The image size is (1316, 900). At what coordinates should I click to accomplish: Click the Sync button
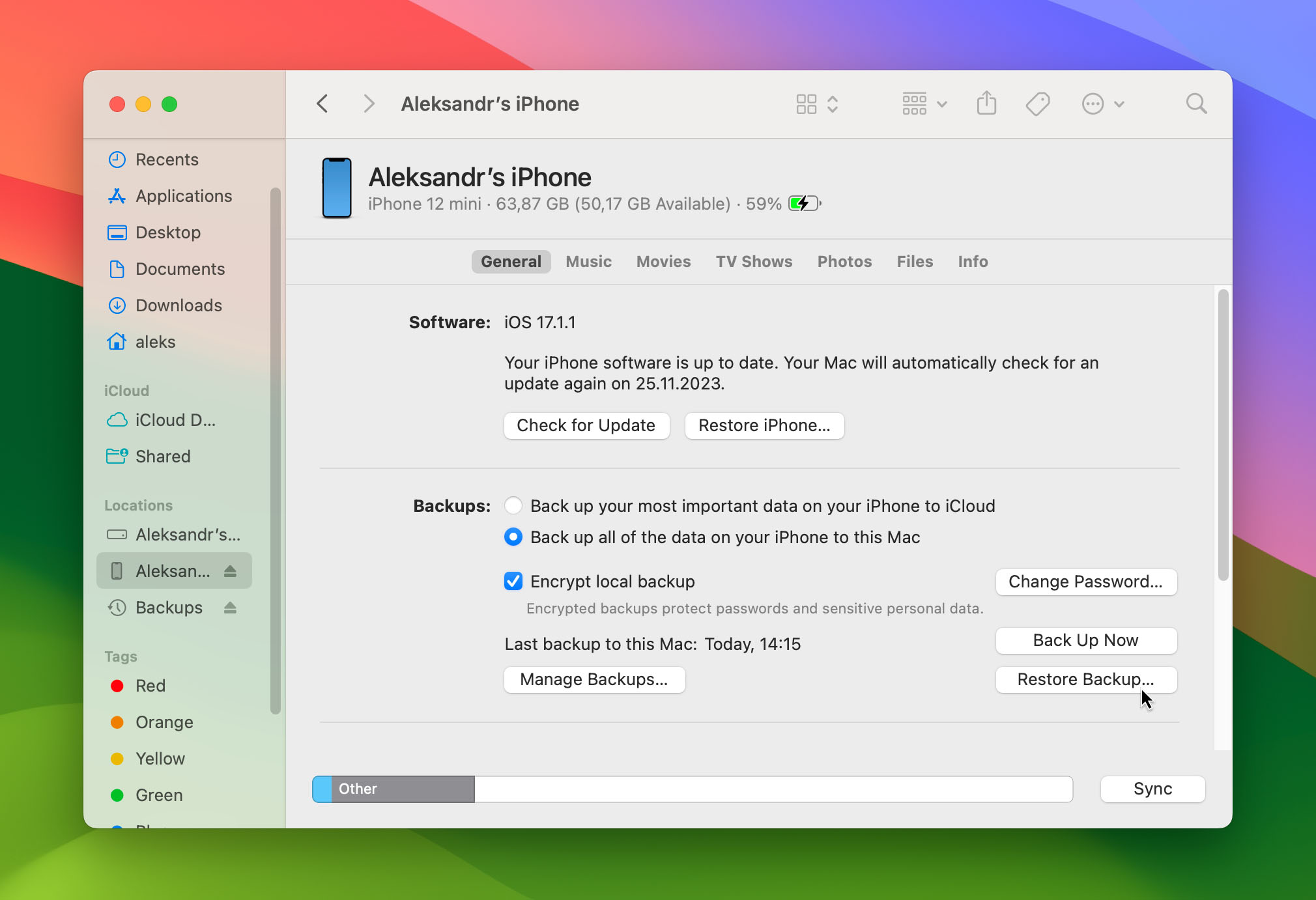tap(1153, 789)
